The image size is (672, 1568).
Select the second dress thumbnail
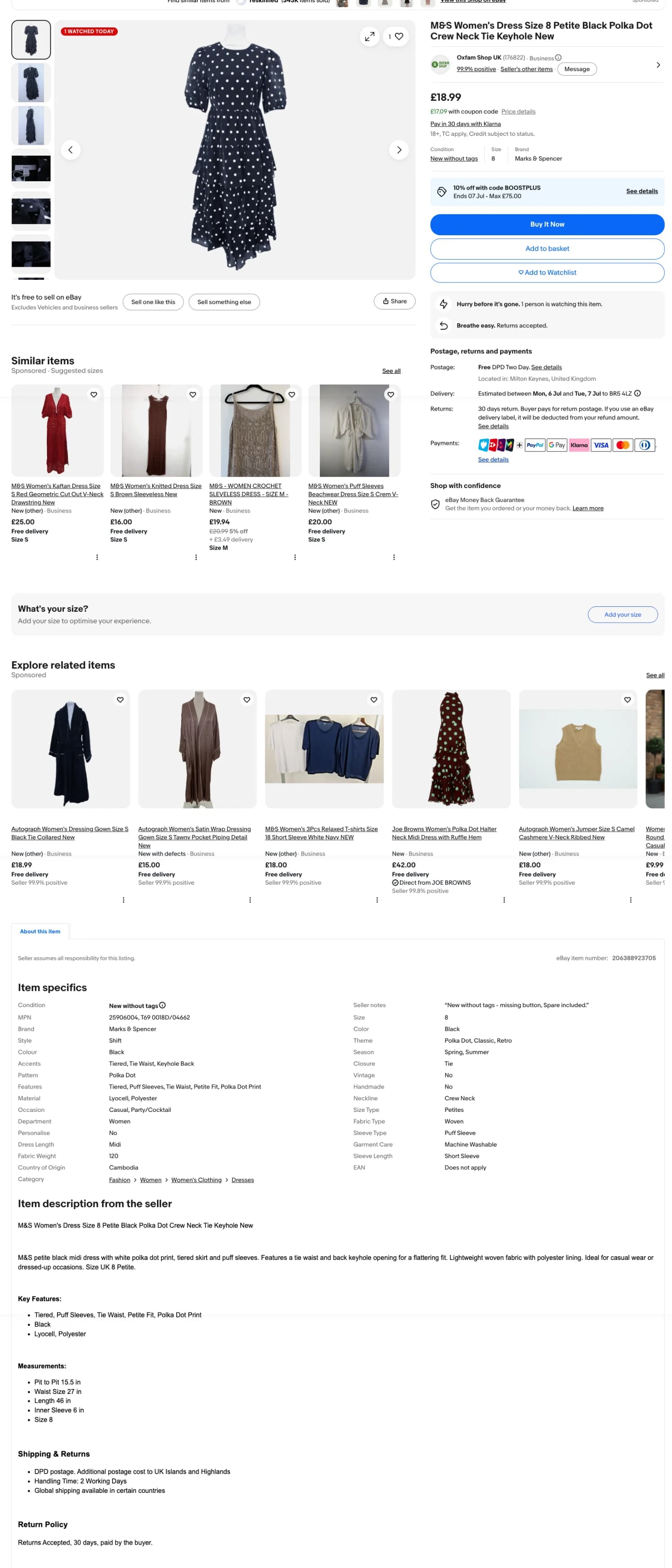[31, 83]
